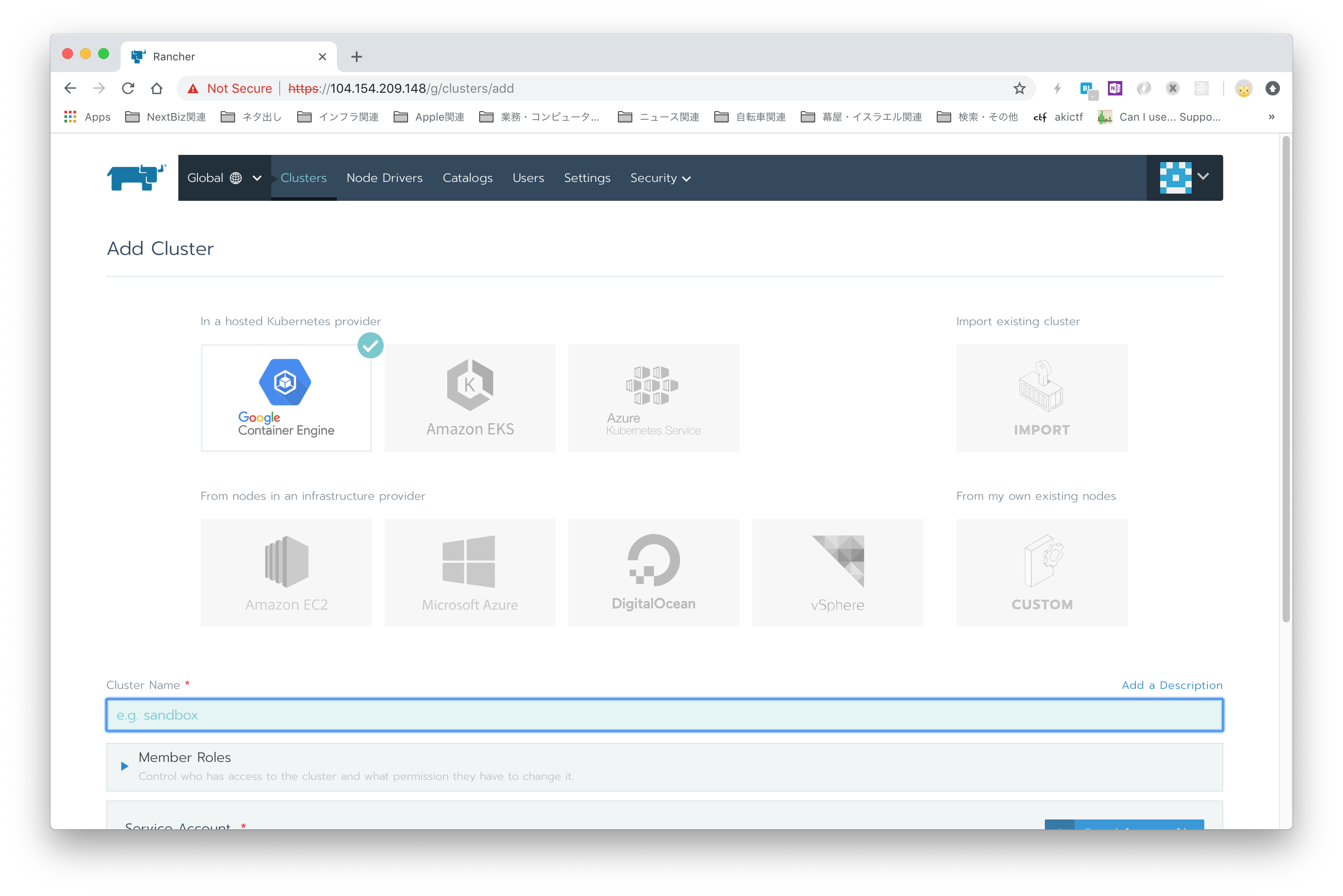The width and height of the screenshot is (1343, 896).
Task: Click the browser forward arrow
Action: [x=99, y=88]
